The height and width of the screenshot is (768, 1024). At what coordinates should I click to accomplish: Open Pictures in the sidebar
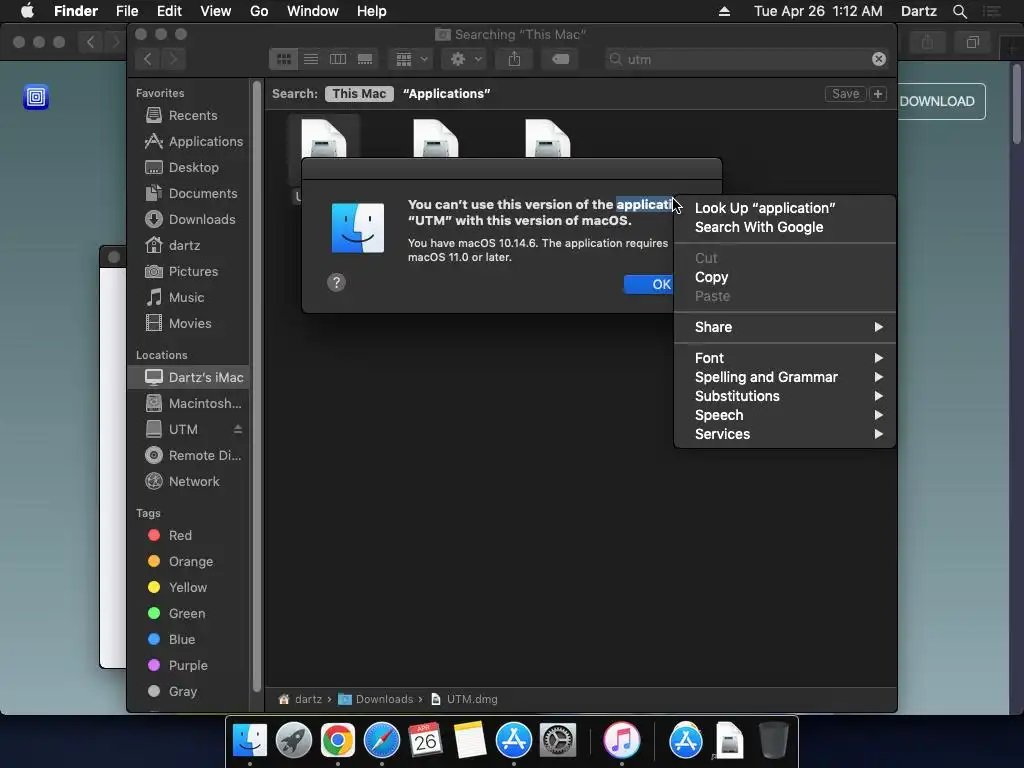pyautogui.click(x=188, y=272)
